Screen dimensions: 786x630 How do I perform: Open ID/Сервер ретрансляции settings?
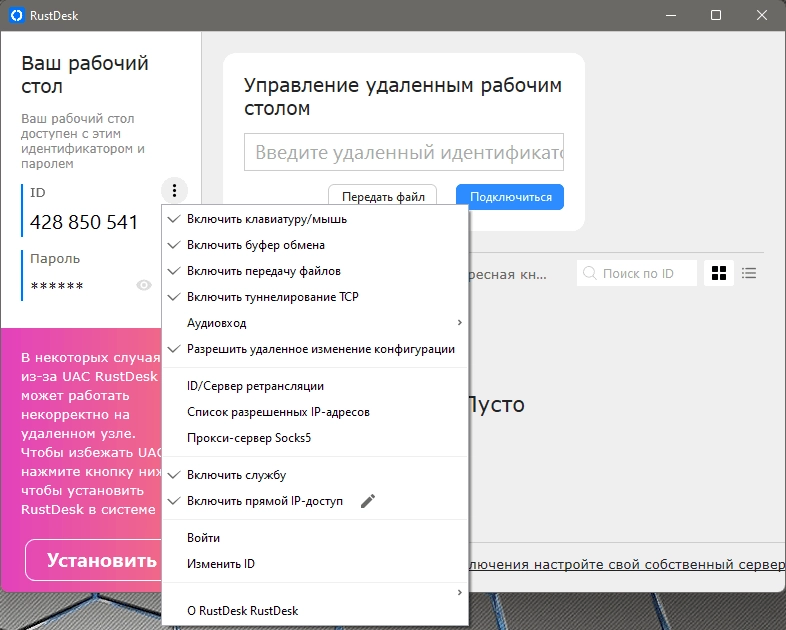coord(315,386)
